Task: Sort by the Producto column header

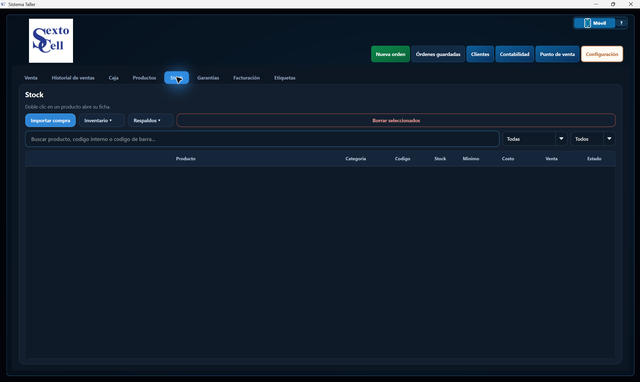Action: (186, 158)
